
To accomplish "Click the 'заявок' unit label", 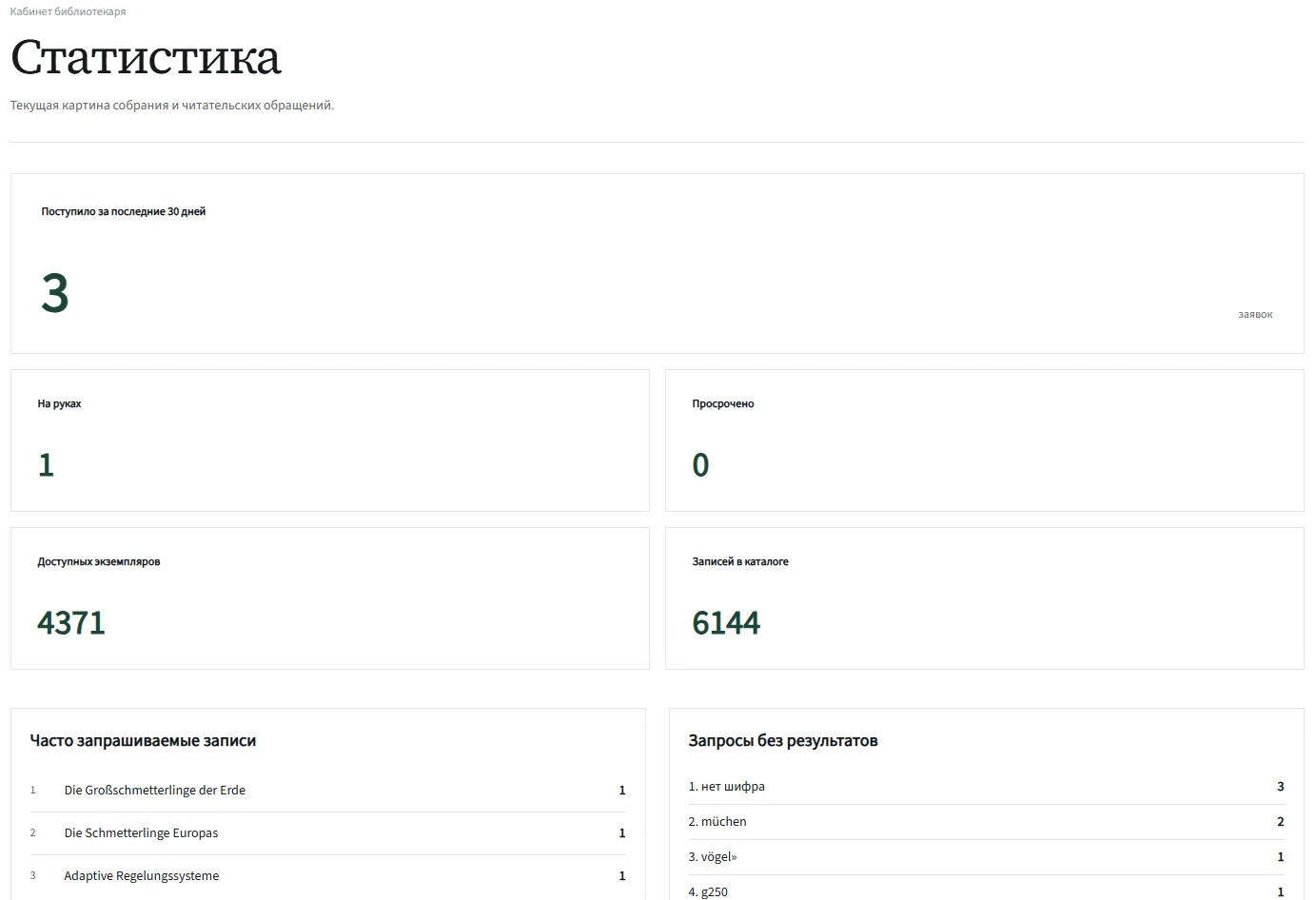I will pyautogui.click(x=1255, y=314).
